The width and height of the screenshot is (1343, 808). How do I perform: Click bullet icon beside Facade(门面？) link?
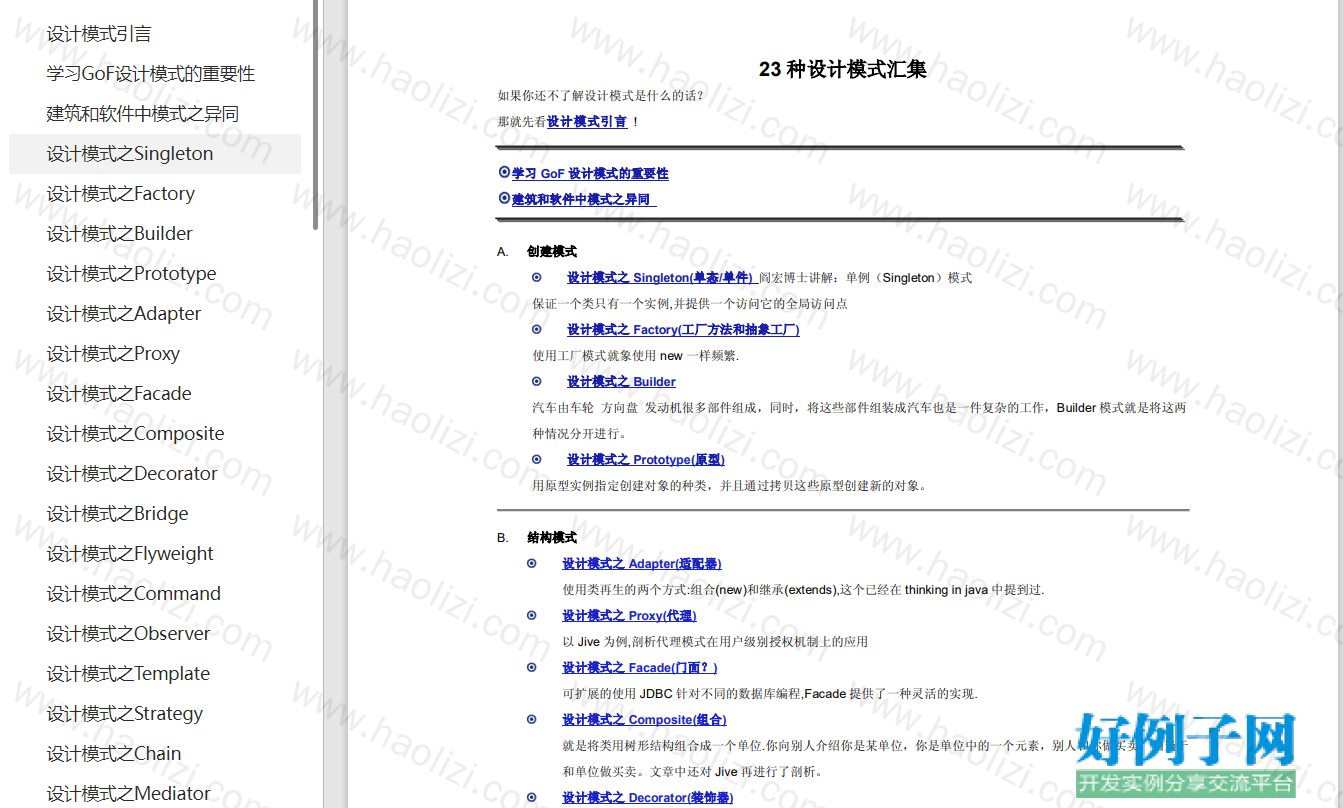pos(532,667)
